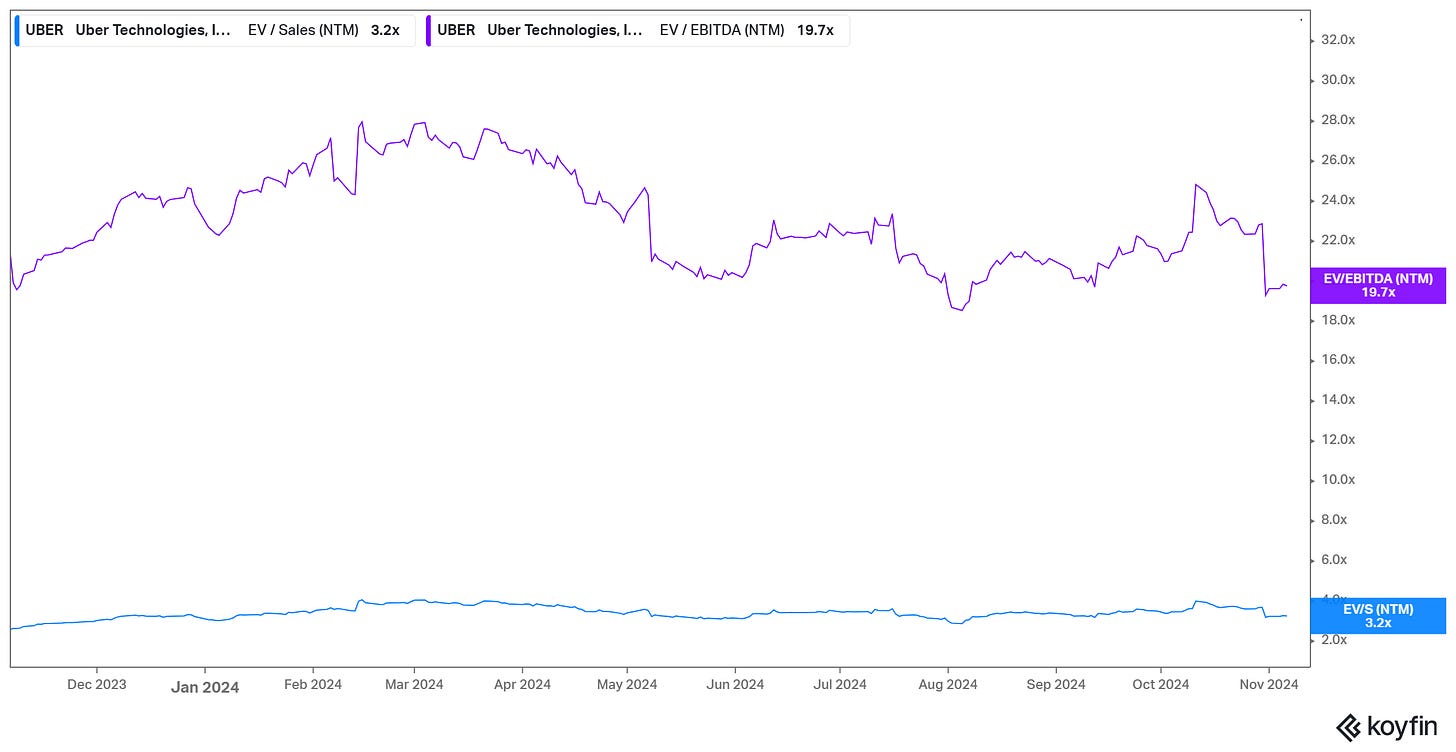Click the Jul 2024 x-axis label
The height and width of the screenshot is (752, 1456).
pyautogui.click(x=839, y=685)
